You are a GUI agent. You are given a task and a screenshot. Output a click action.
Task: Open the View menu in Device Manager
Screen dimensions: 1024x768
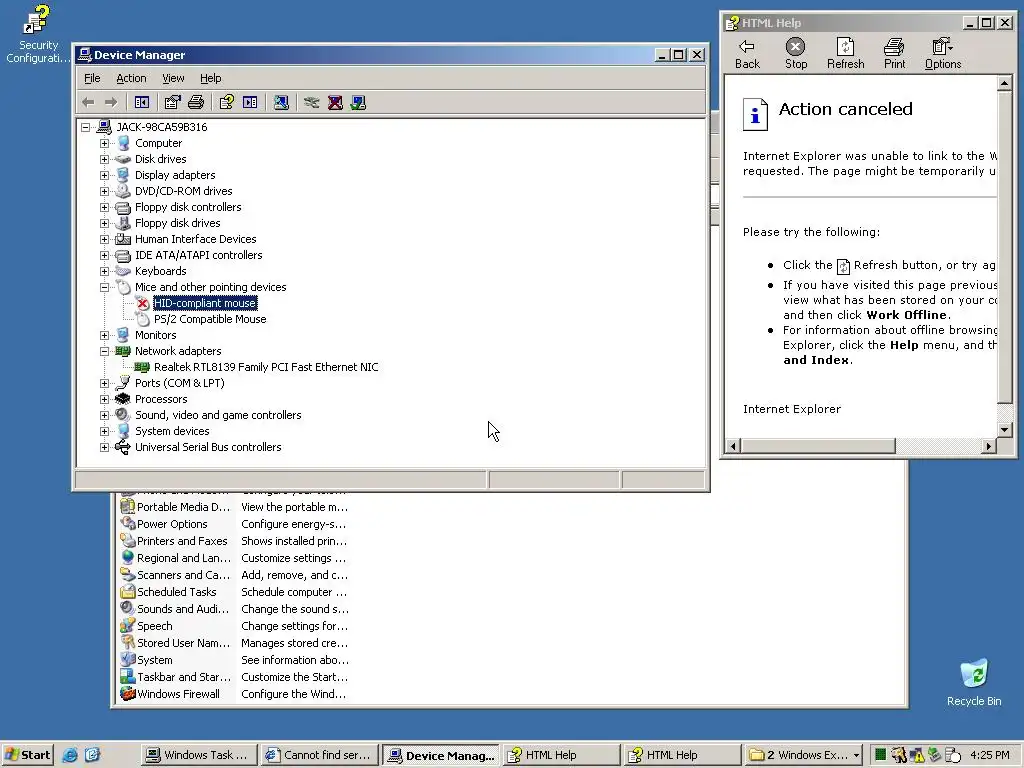click(x=173, y=78)
